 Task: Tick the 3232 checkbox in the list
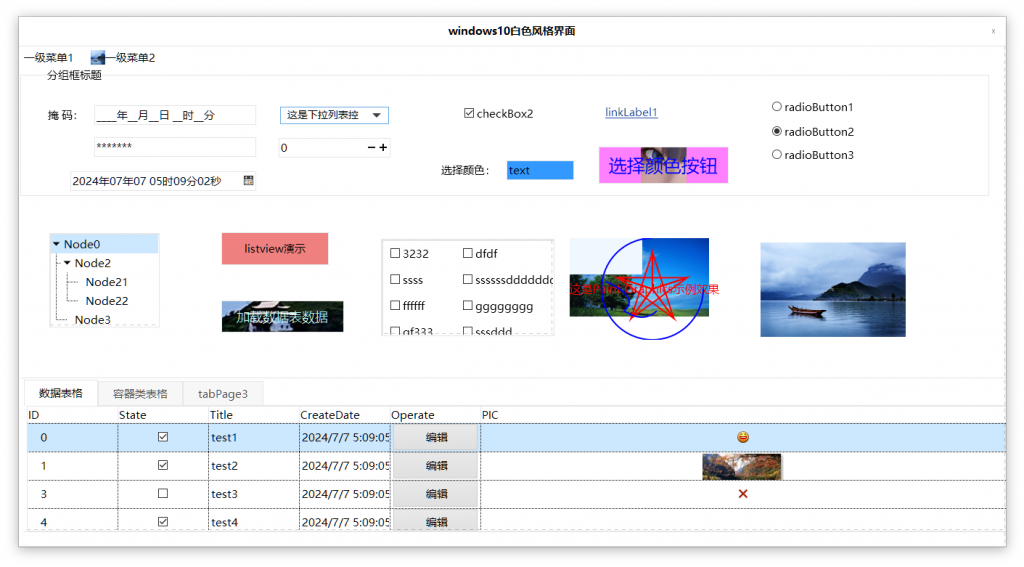point(395,254)
